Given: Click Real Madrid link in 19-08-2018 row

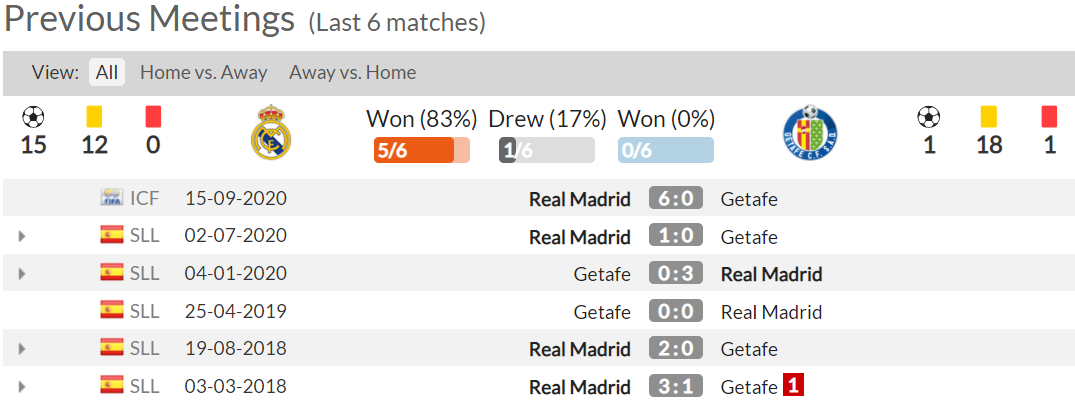Looking at the screenshot, I should pos(579,349).
